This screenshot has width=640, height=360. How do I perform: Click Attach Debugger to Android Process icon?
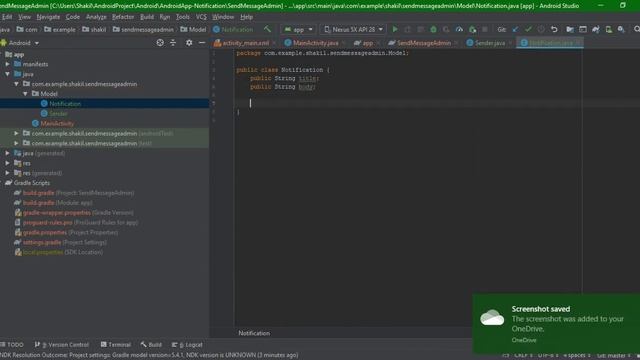click(x=472, y=29)
